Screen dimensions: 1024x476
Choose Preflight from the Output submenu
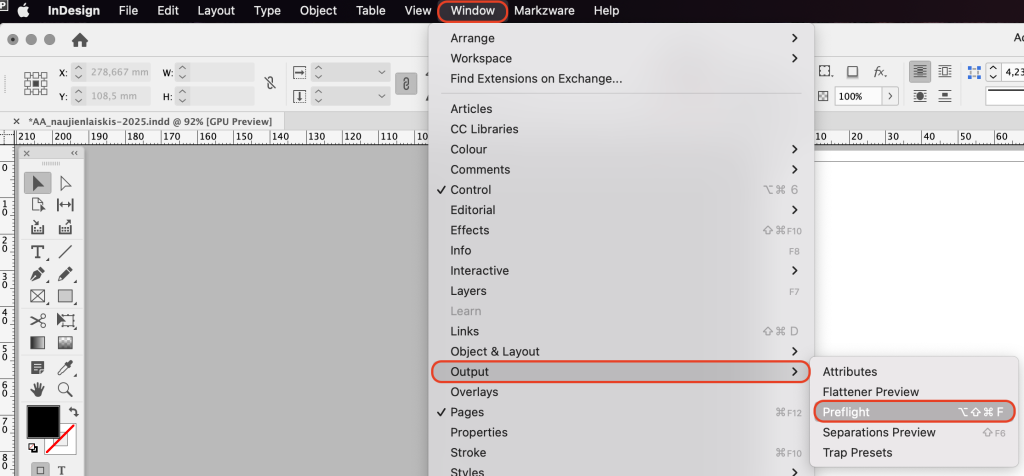click(x=846, y=412)
